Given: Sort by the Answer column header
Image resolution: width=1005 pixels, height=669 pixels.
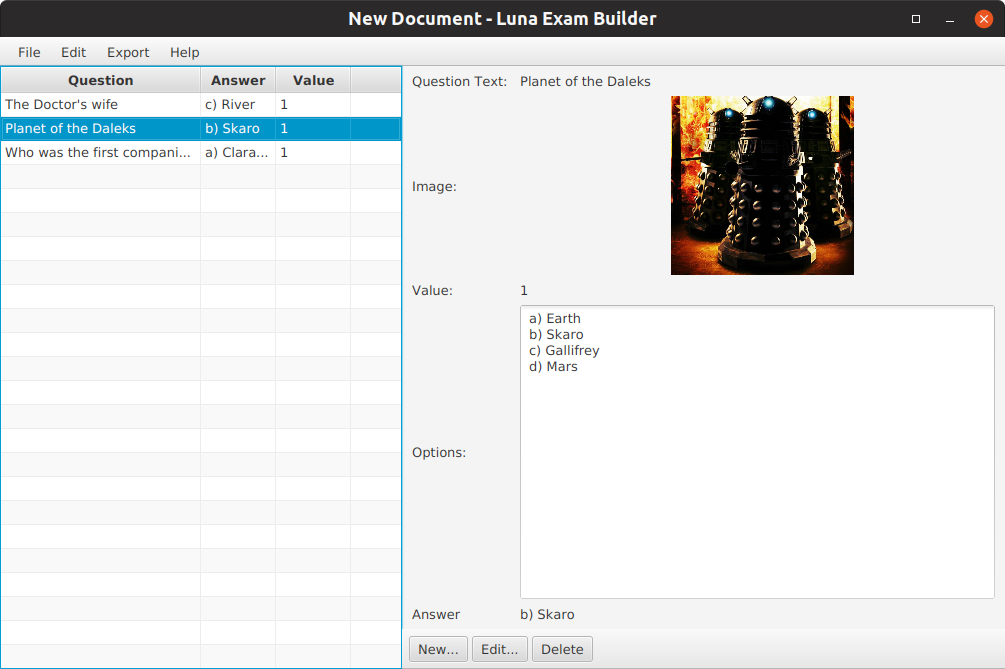Looking at the screenshot, I should coord(238,80).
